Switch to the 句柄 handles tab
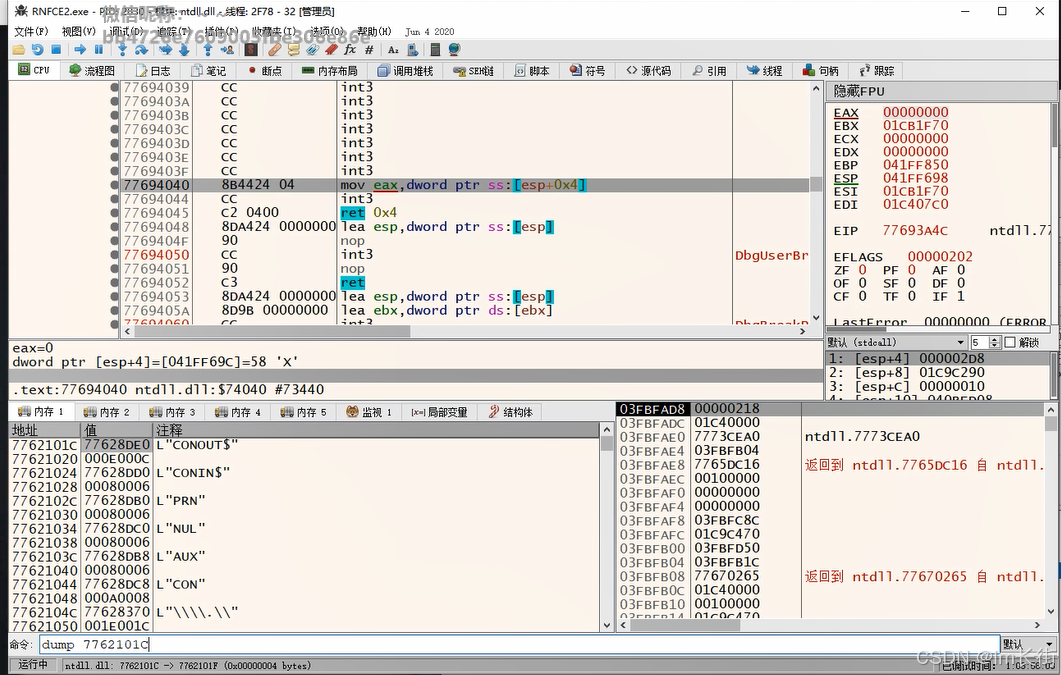The width and height of the screenshot is (1061, 675). pos(820,70)
